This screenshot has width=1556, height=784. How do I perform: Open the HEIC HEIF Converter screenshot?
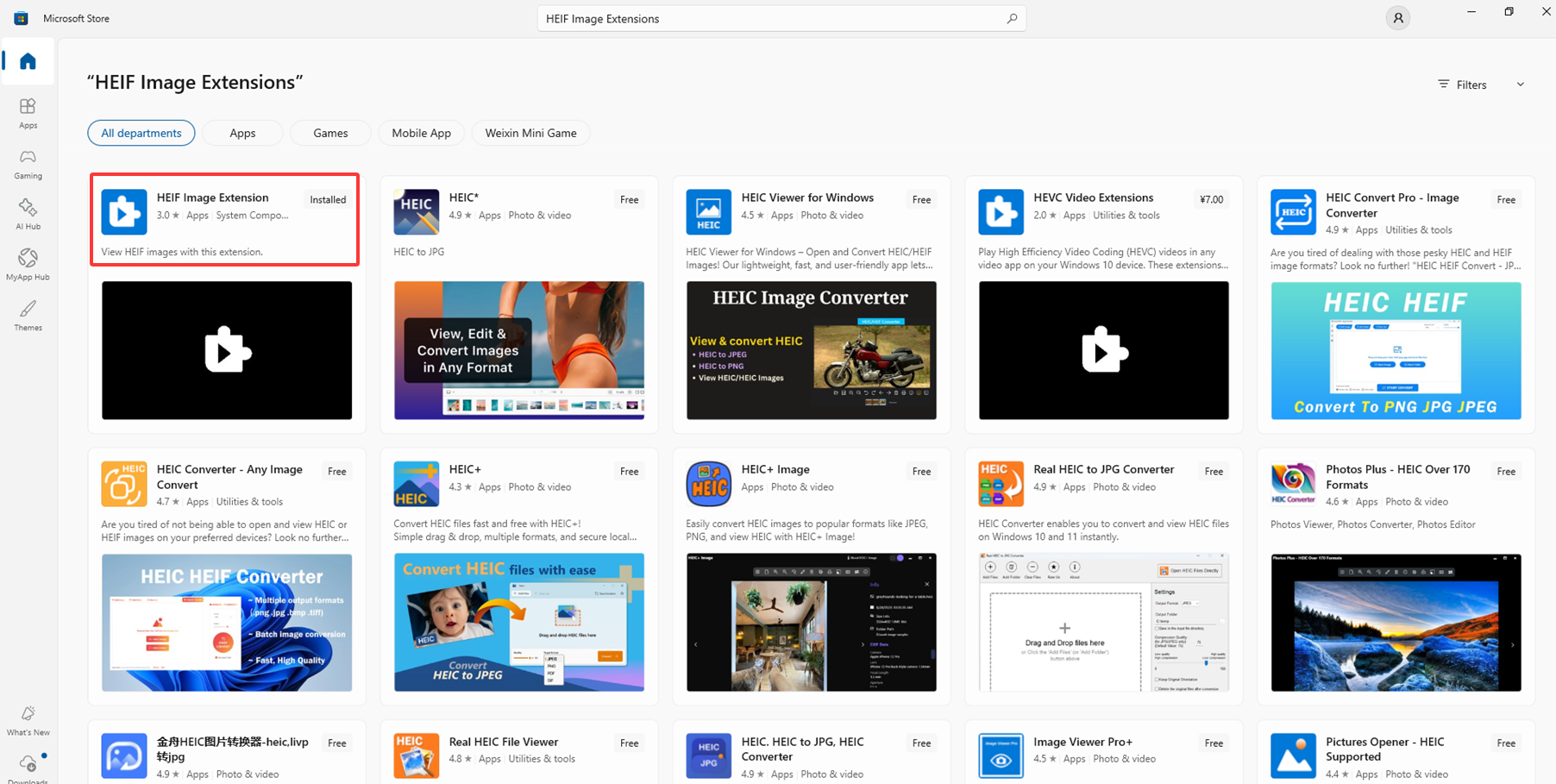[227, 622]
